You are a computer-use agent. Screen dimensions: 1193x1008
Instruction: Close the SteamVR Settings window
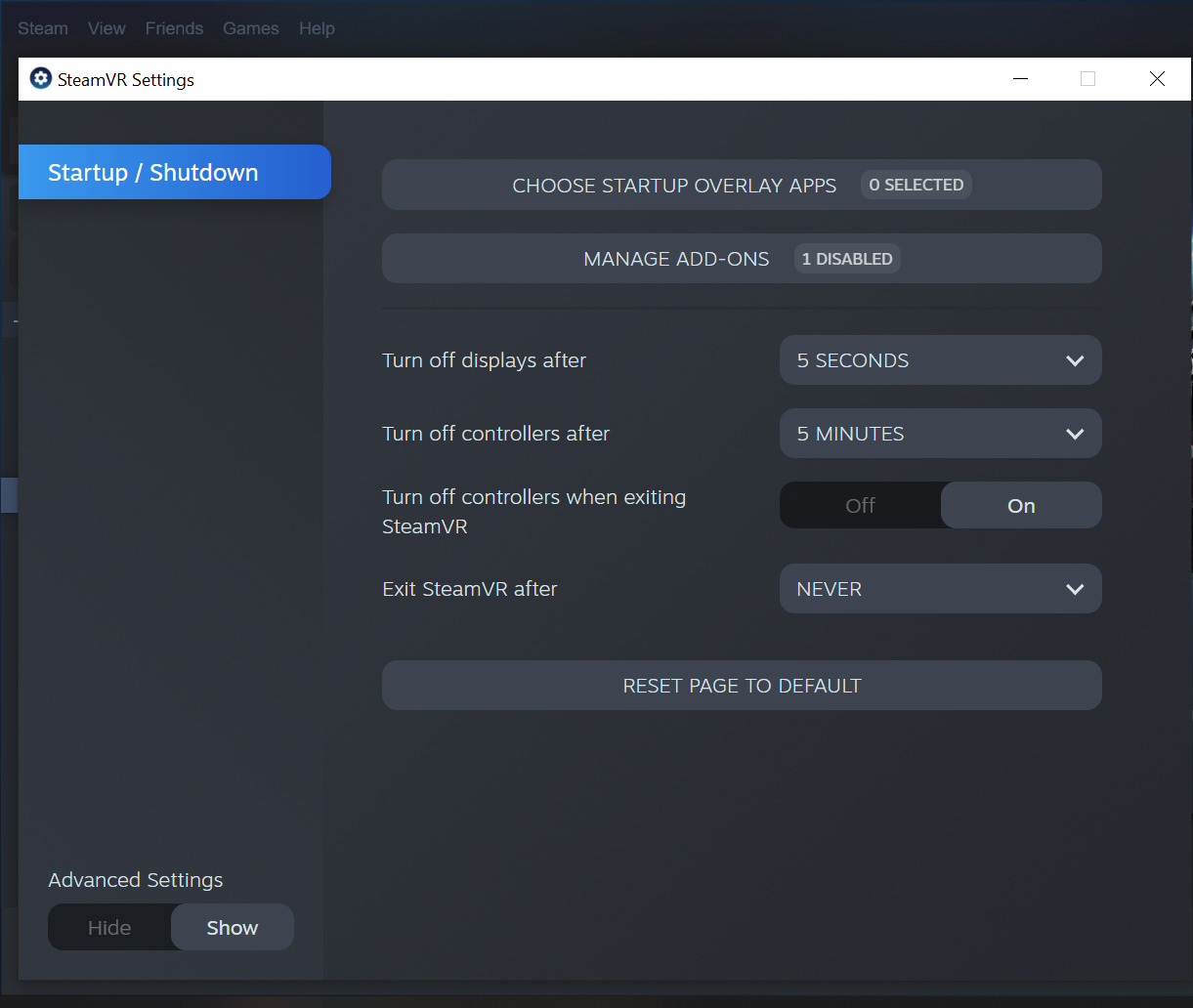[x=1157, y=79]
